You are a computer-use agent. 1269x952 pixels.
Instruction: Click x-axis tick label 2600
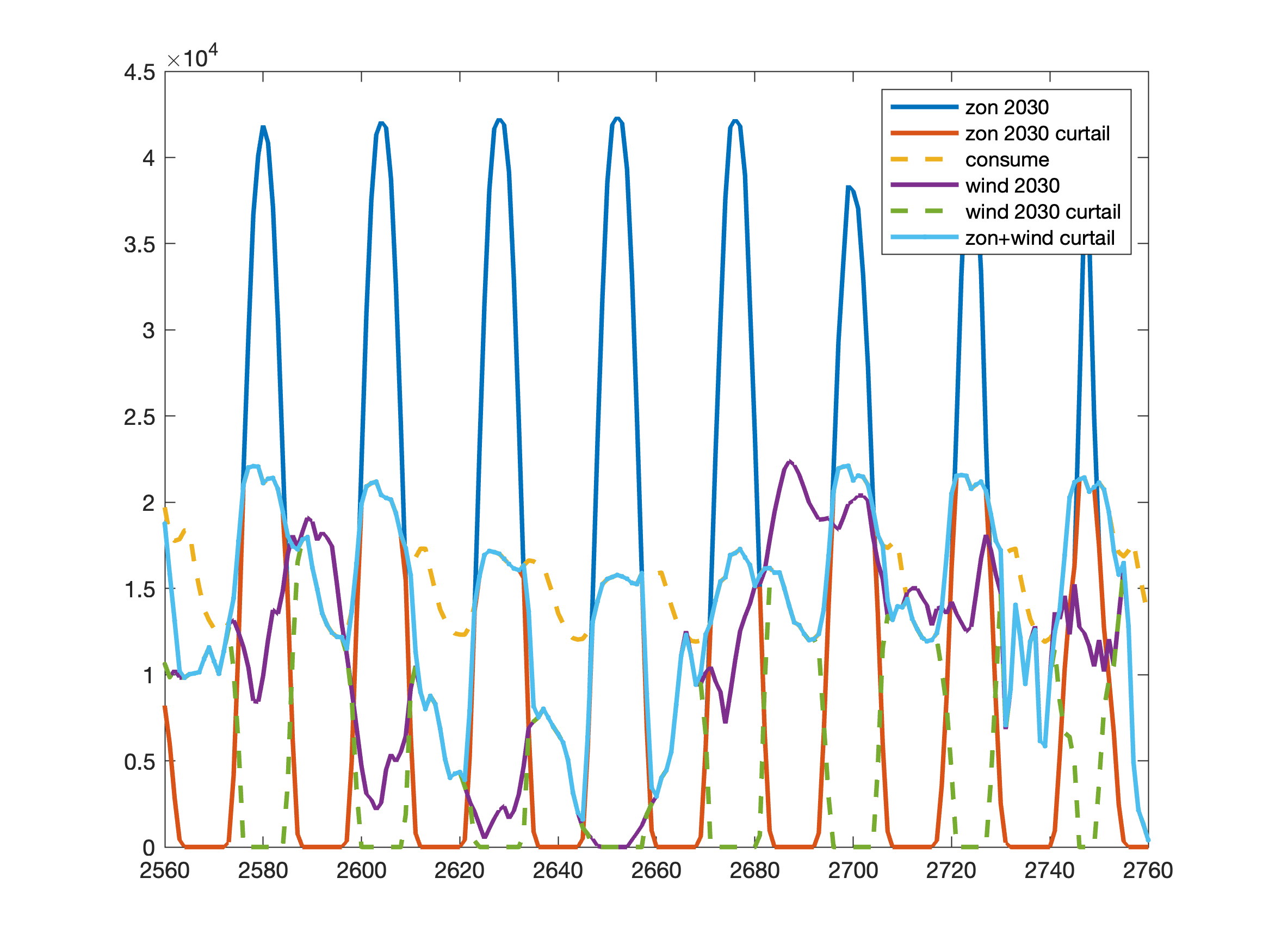click(x=361, y=871)
